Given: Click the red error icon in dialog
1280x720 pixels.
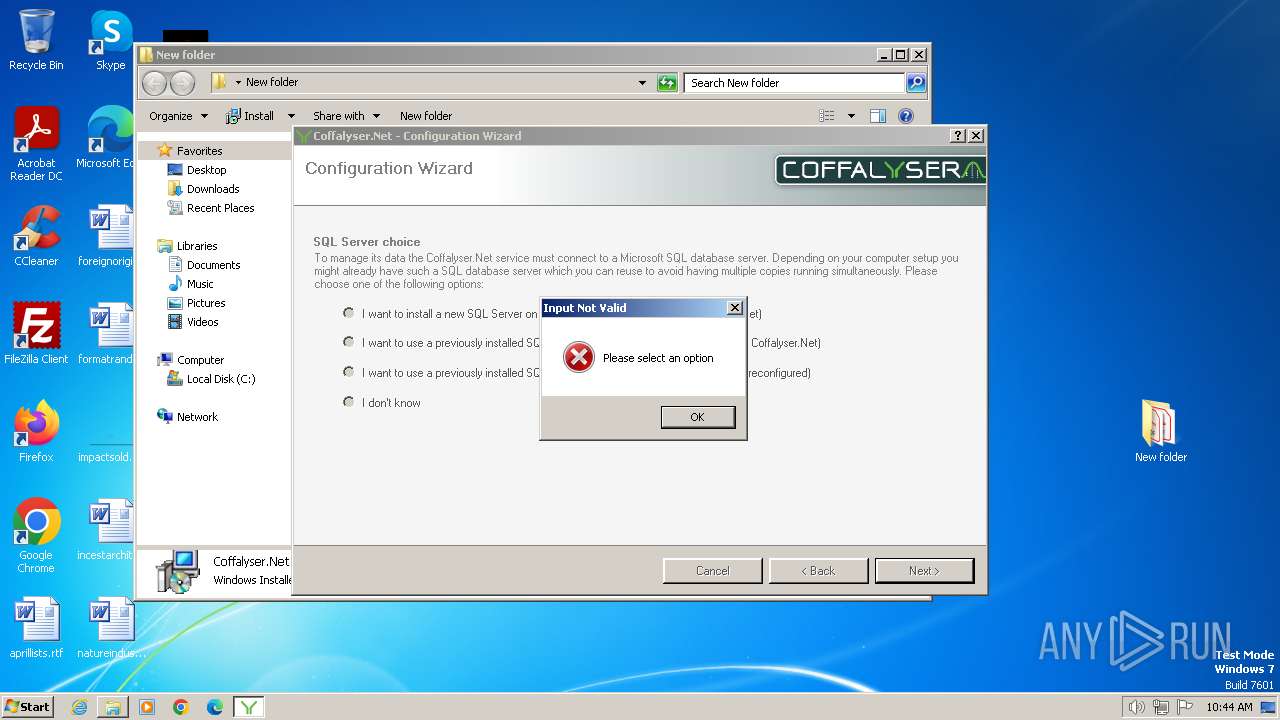Looking at the screenshot, I should click(x=579, y=357).
